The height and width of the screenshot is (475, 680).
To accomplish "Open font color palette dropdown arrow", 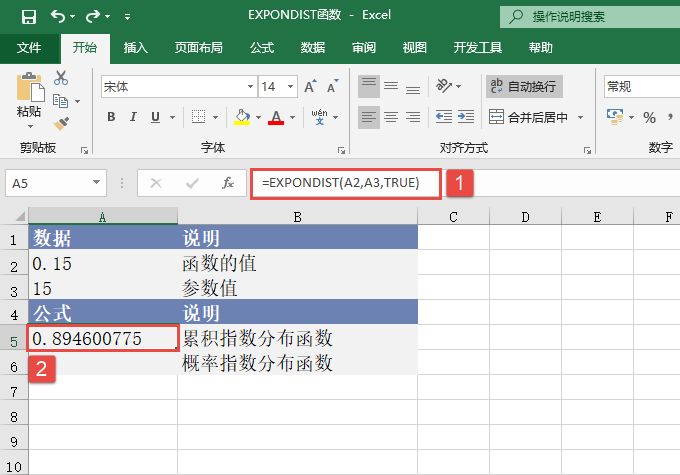I will (x=293, y=118).
